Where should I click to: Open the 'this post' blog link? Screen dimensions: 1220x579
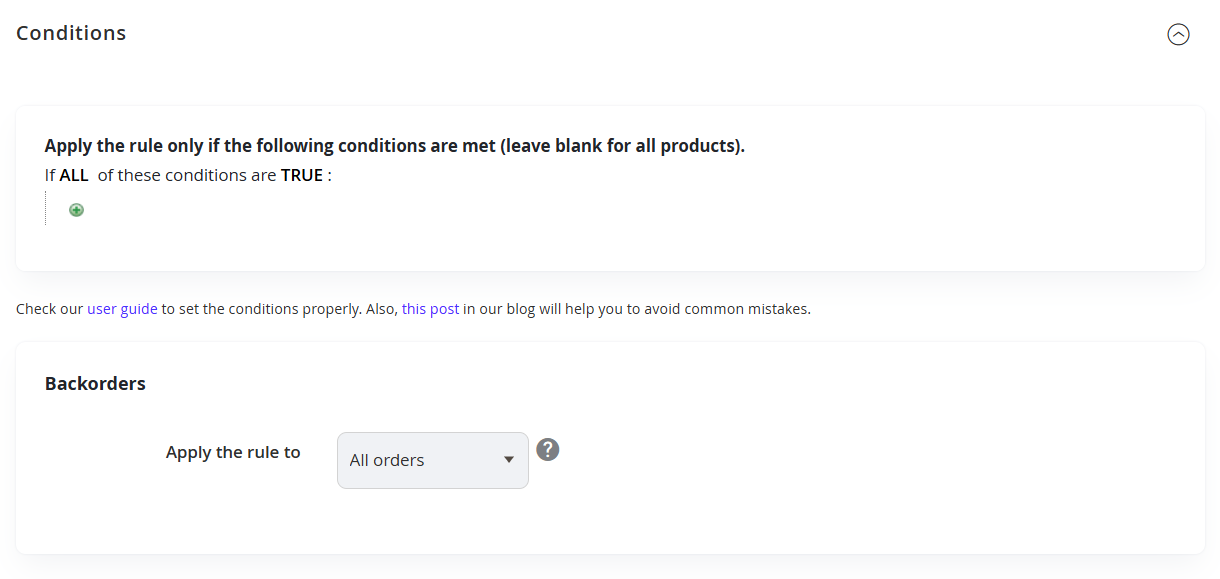pyautogui.click(x=431, y=309)
